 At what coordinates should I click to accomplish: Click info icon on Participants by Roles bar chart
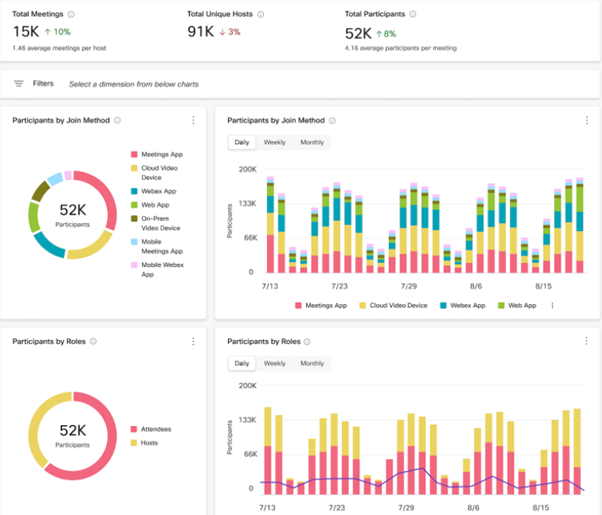pos(309,341)
